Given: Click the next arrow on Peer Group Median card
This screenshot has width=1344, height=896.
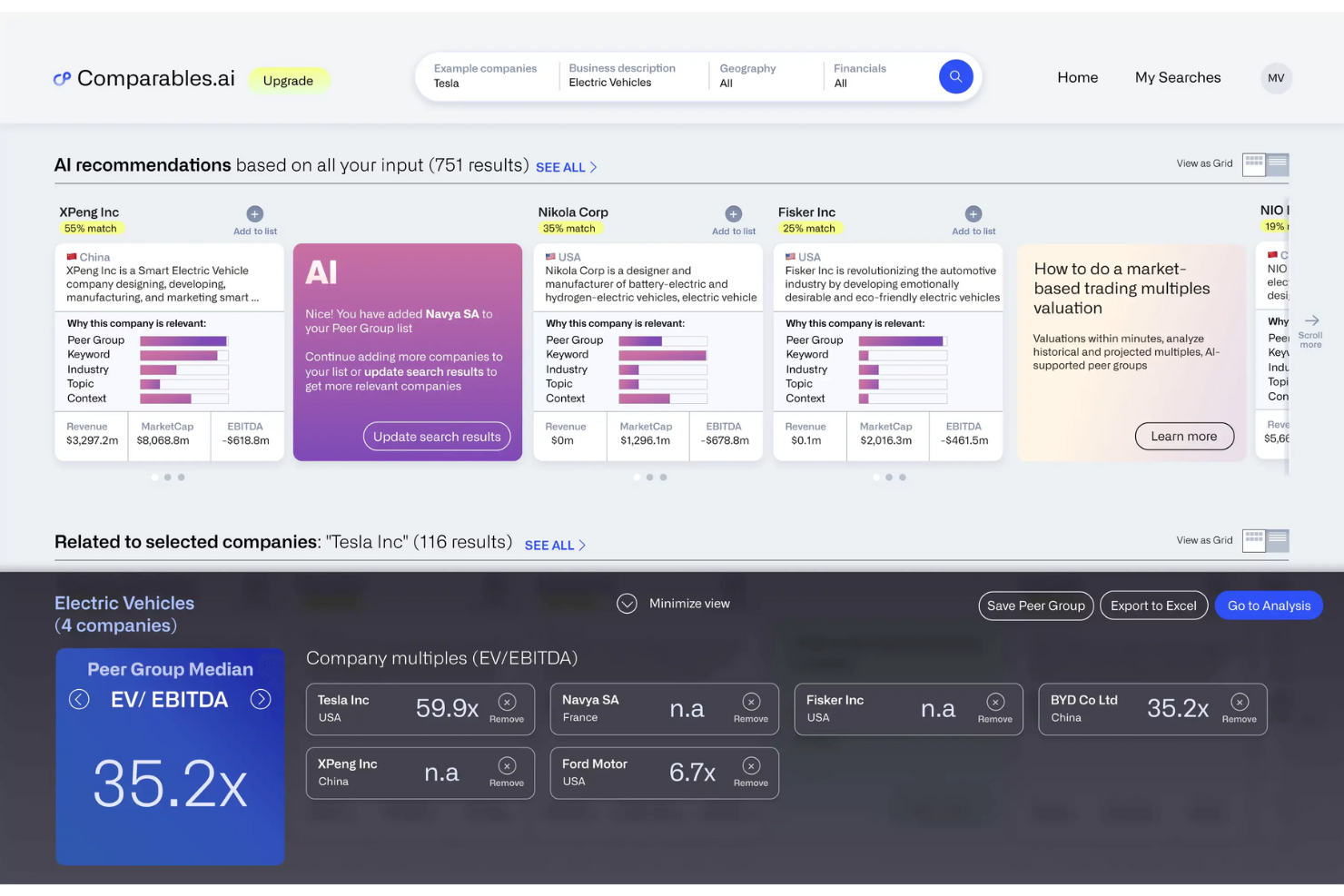Looking at the screenshot, I should click(262, 699).
